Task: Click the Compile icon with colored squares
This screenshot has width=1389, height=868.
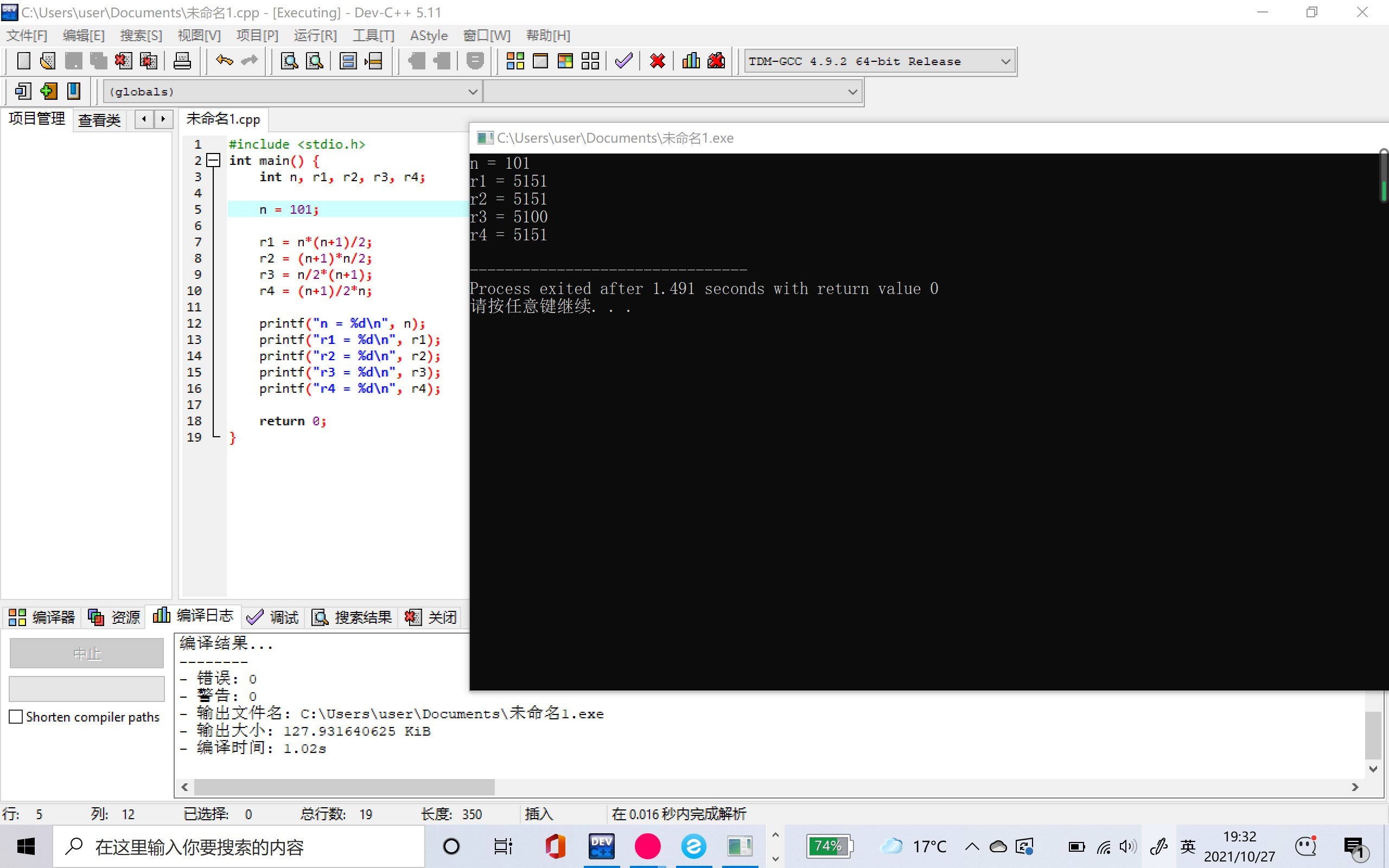Action: click(x=515, y=61)
